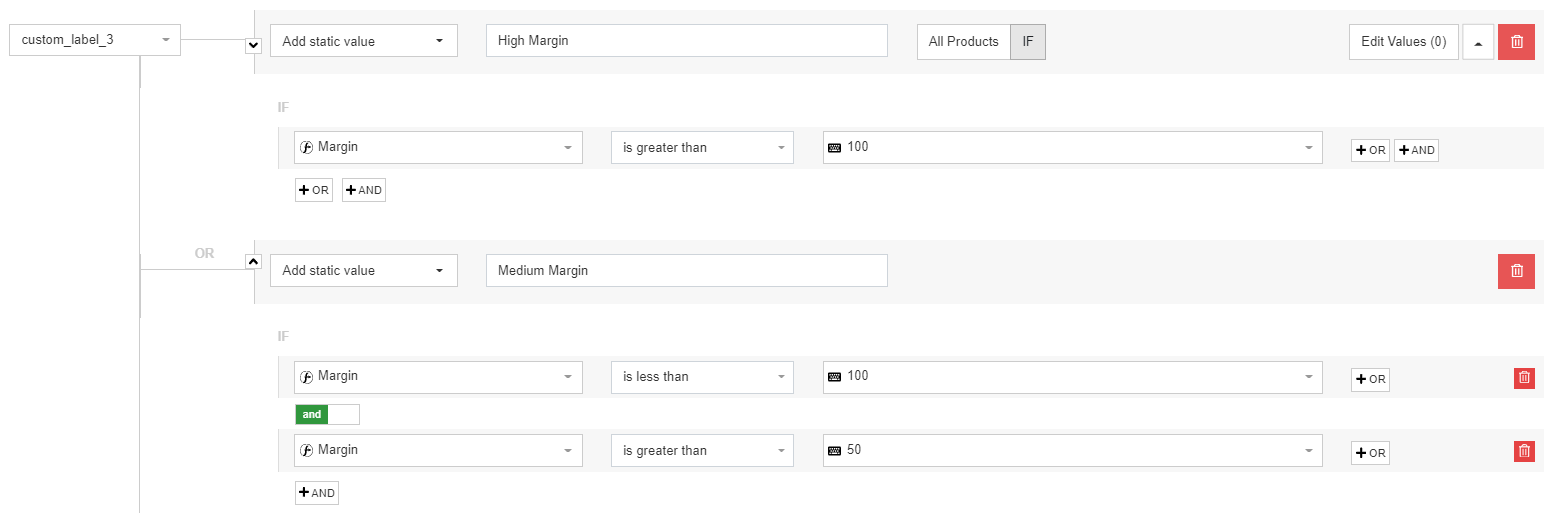Image resolution: width=1544 pixels, height=513 pixels.
Task: Open the 'Add static value' dropdown for Medium Margin
Action: 363,271
